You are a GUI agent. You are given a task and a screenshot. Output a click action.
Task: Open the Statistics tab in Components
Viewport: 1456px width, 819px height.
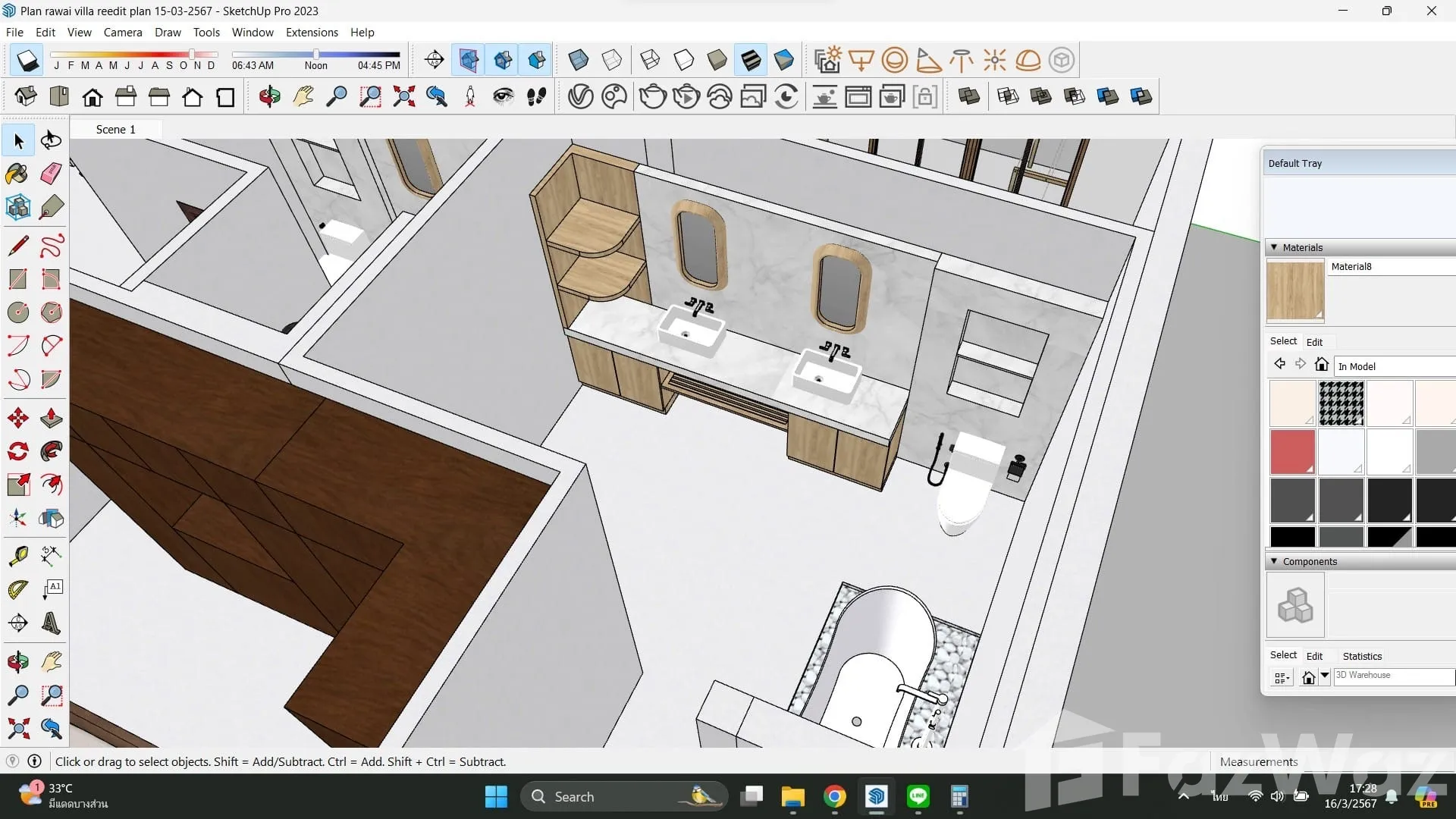click(1362, 656)
